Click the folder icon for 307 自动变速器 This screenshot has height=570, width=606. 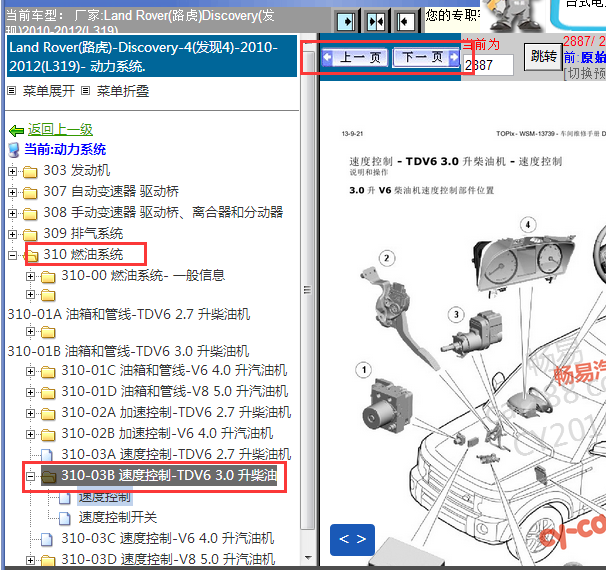[x=30, y=192]
